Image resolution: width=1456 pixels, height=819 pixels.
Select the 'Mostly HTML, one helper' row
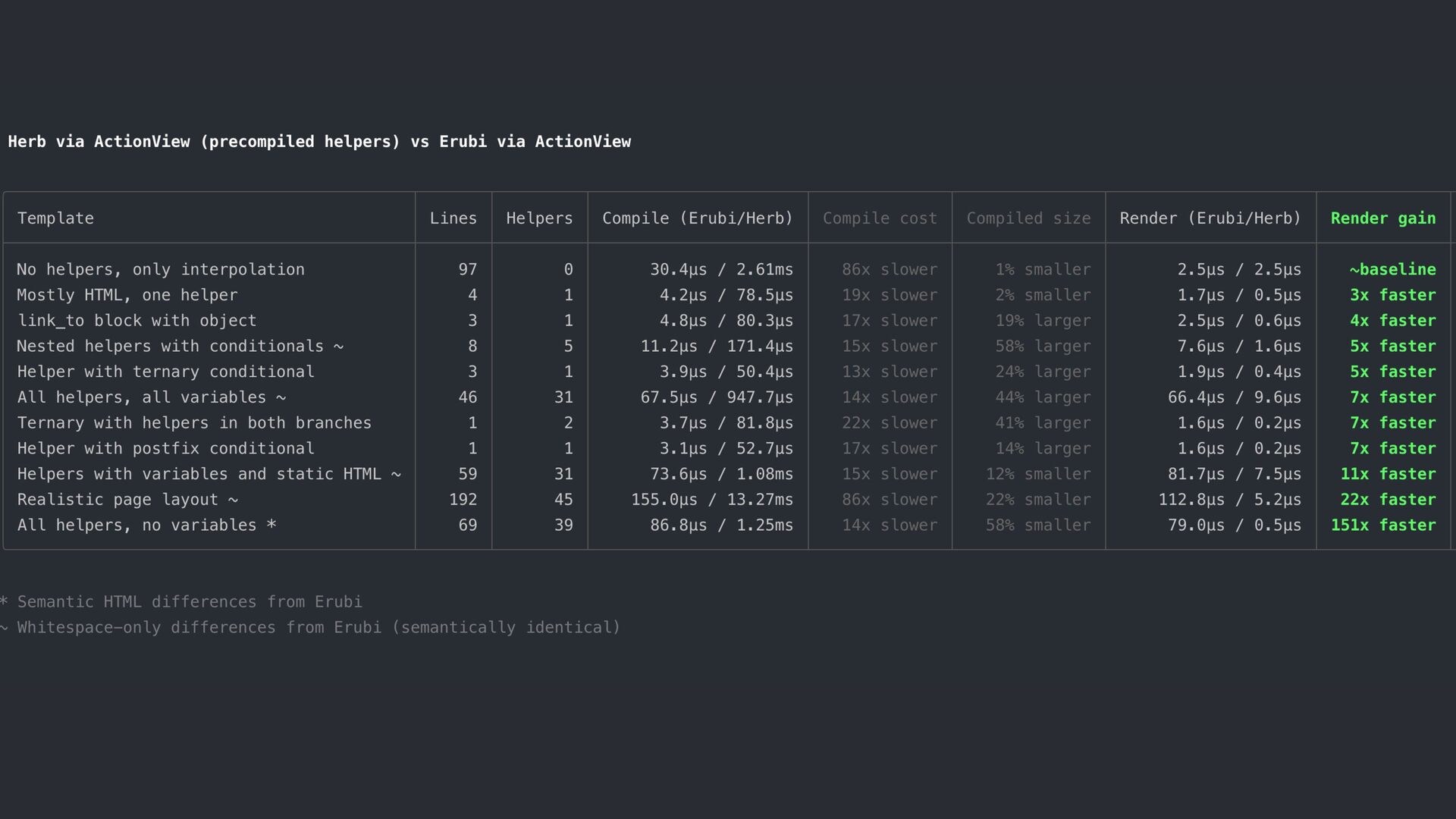click(x=127, y=296)
